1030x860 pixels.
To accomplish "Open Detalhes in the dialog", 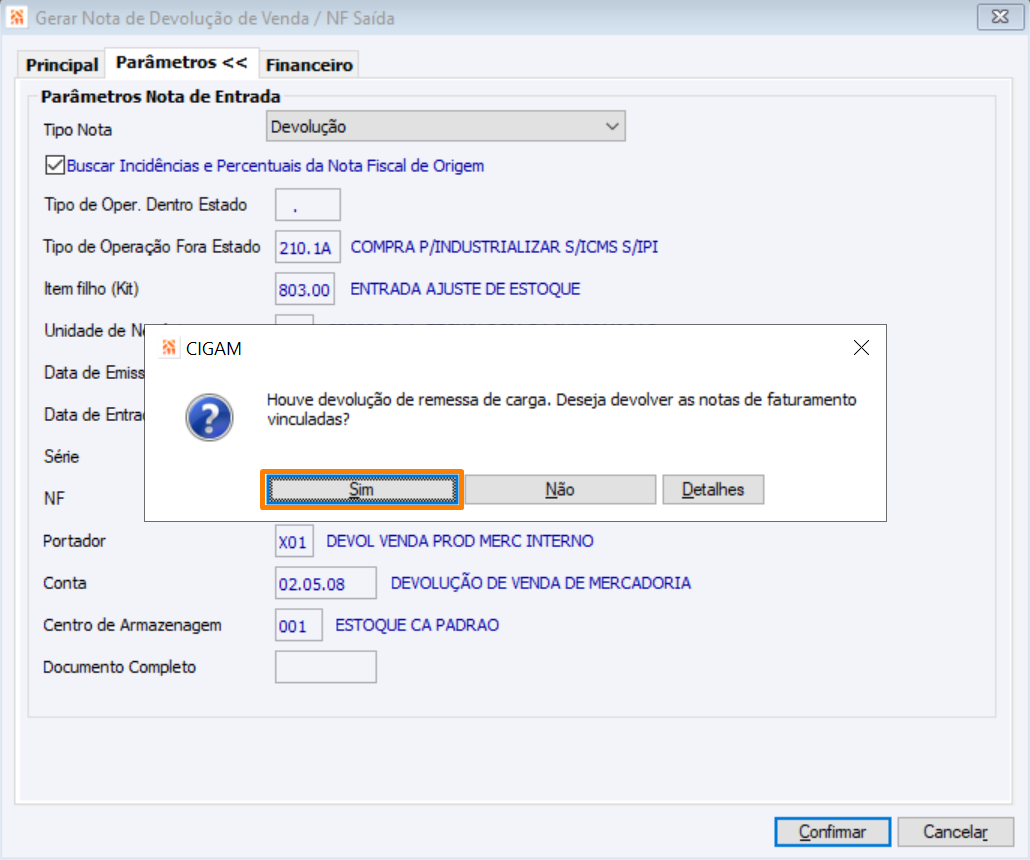I will (x=713, y=489).
